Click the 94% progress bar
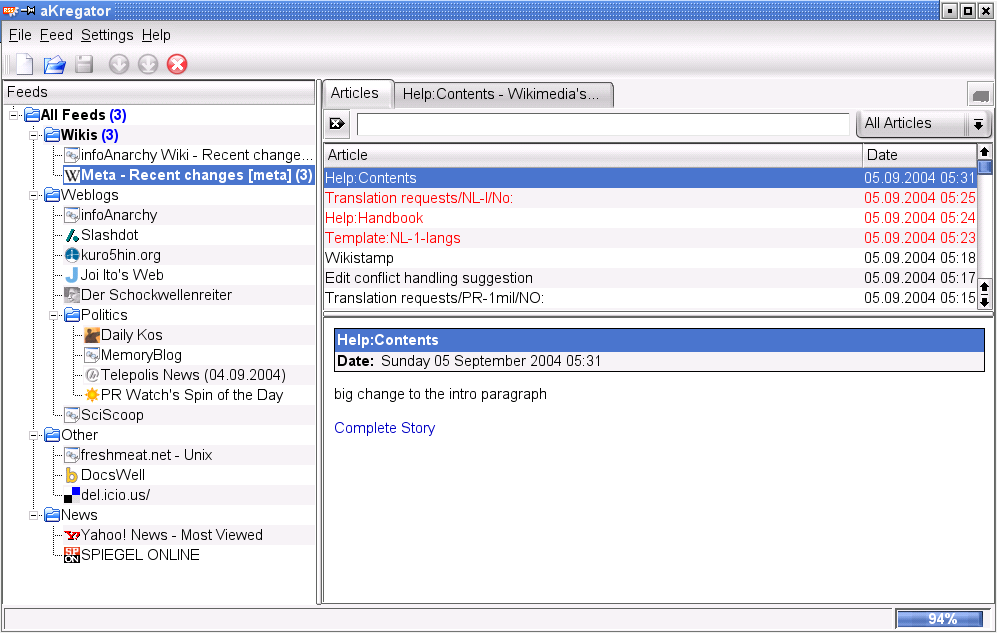This screenshot has height=633, width=997. (942, 618)
